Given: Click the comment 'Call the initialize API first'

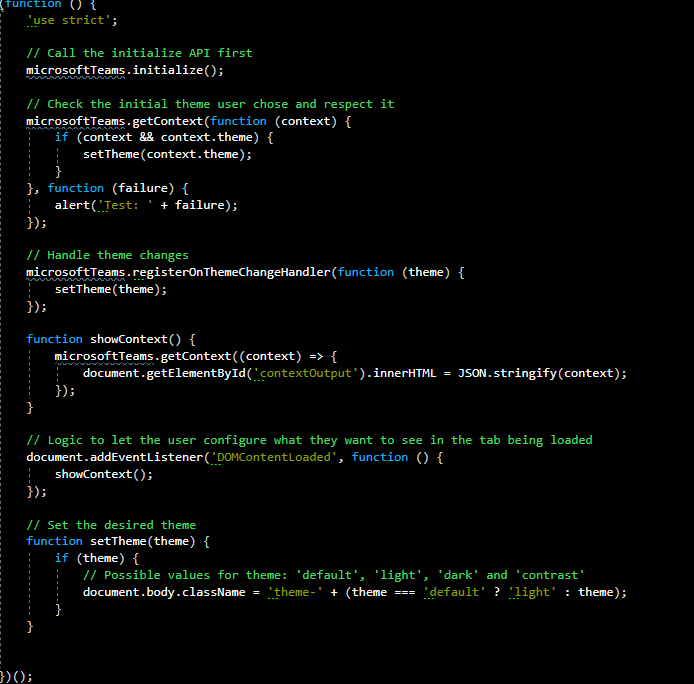Looking at the screenshot, I should (139, 53).
